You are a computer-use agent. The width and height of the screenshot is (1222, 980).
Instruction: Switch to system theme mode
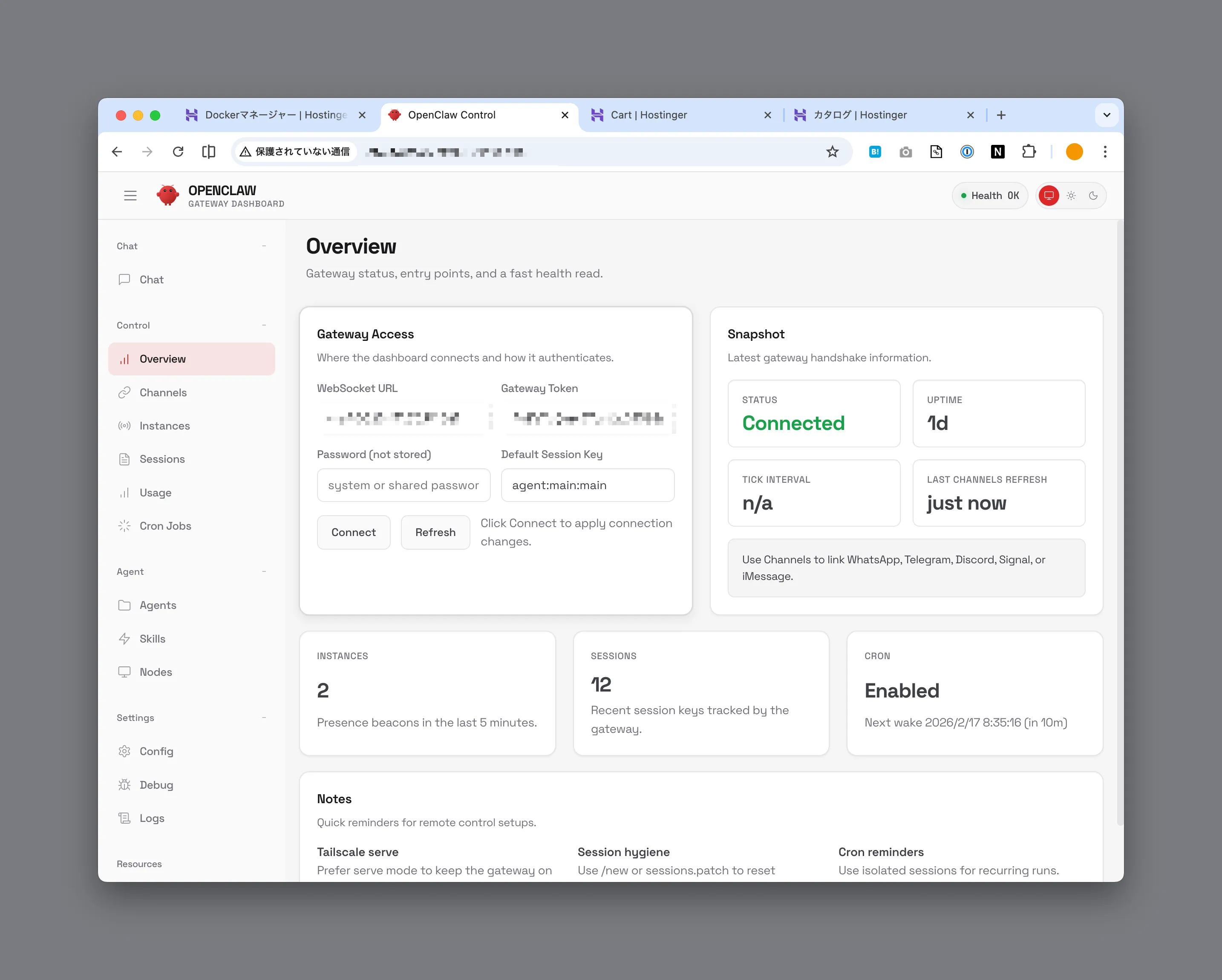click(1049, 196)
